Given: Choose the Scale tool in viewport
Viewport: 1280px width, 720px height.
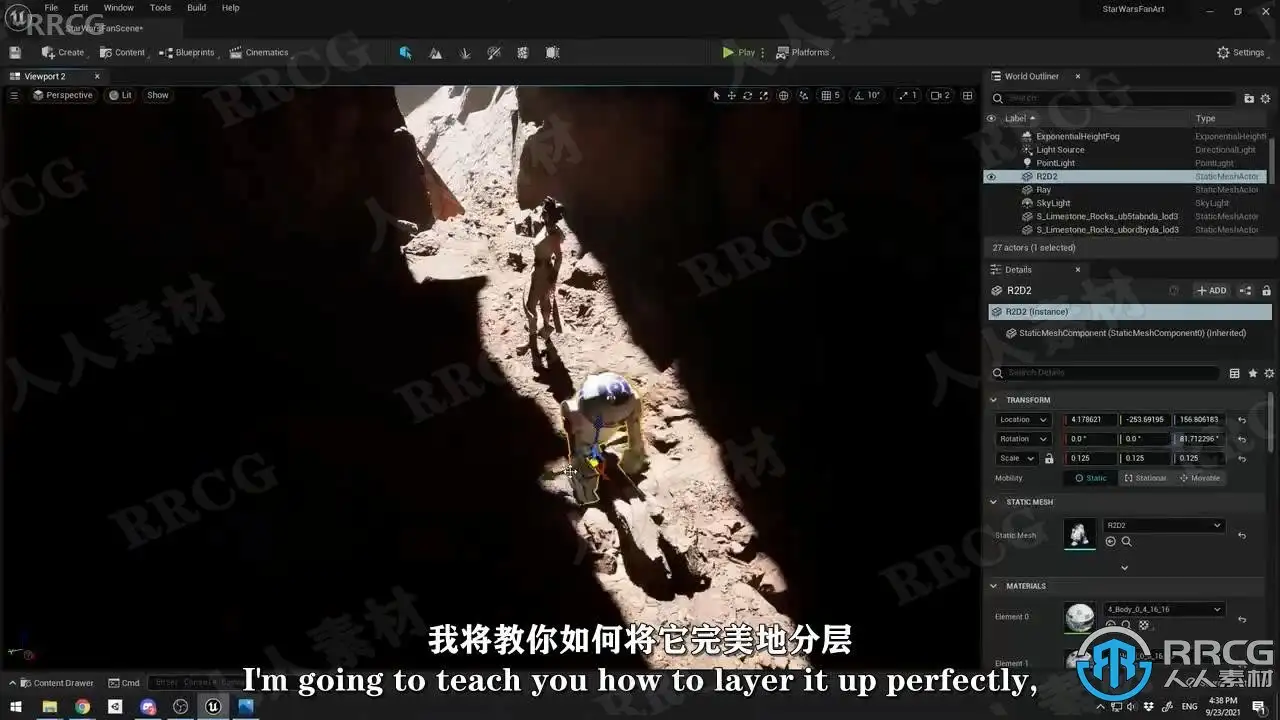Looking at the screenshot, I should [x=763, y=95].
